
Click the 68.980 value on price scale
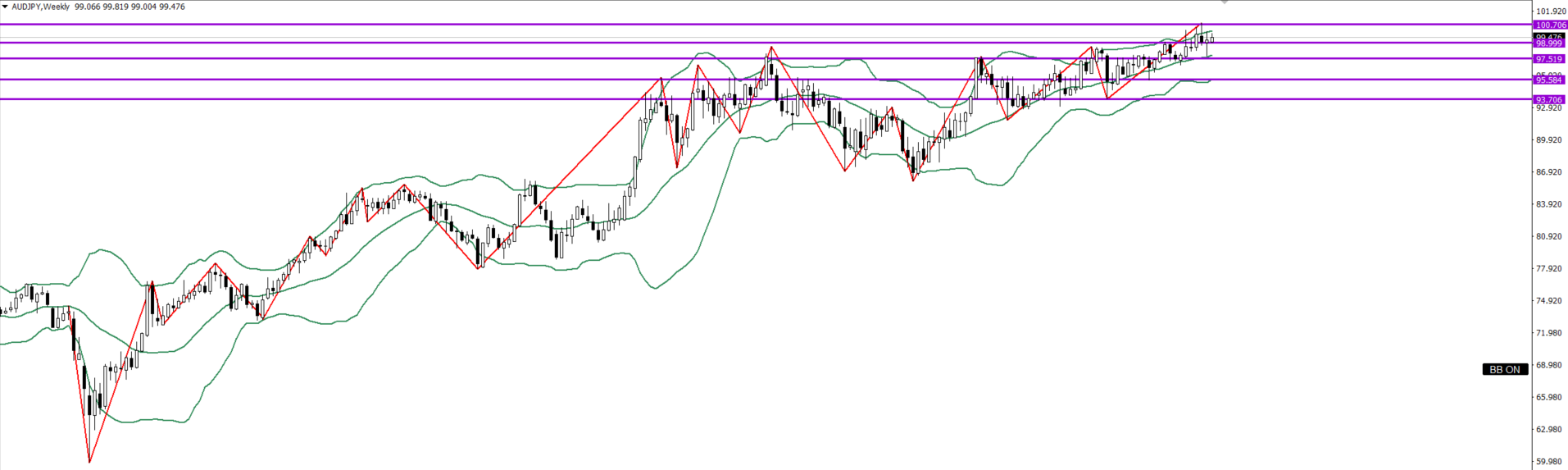pyautogui.click(x=1550, y=365)
